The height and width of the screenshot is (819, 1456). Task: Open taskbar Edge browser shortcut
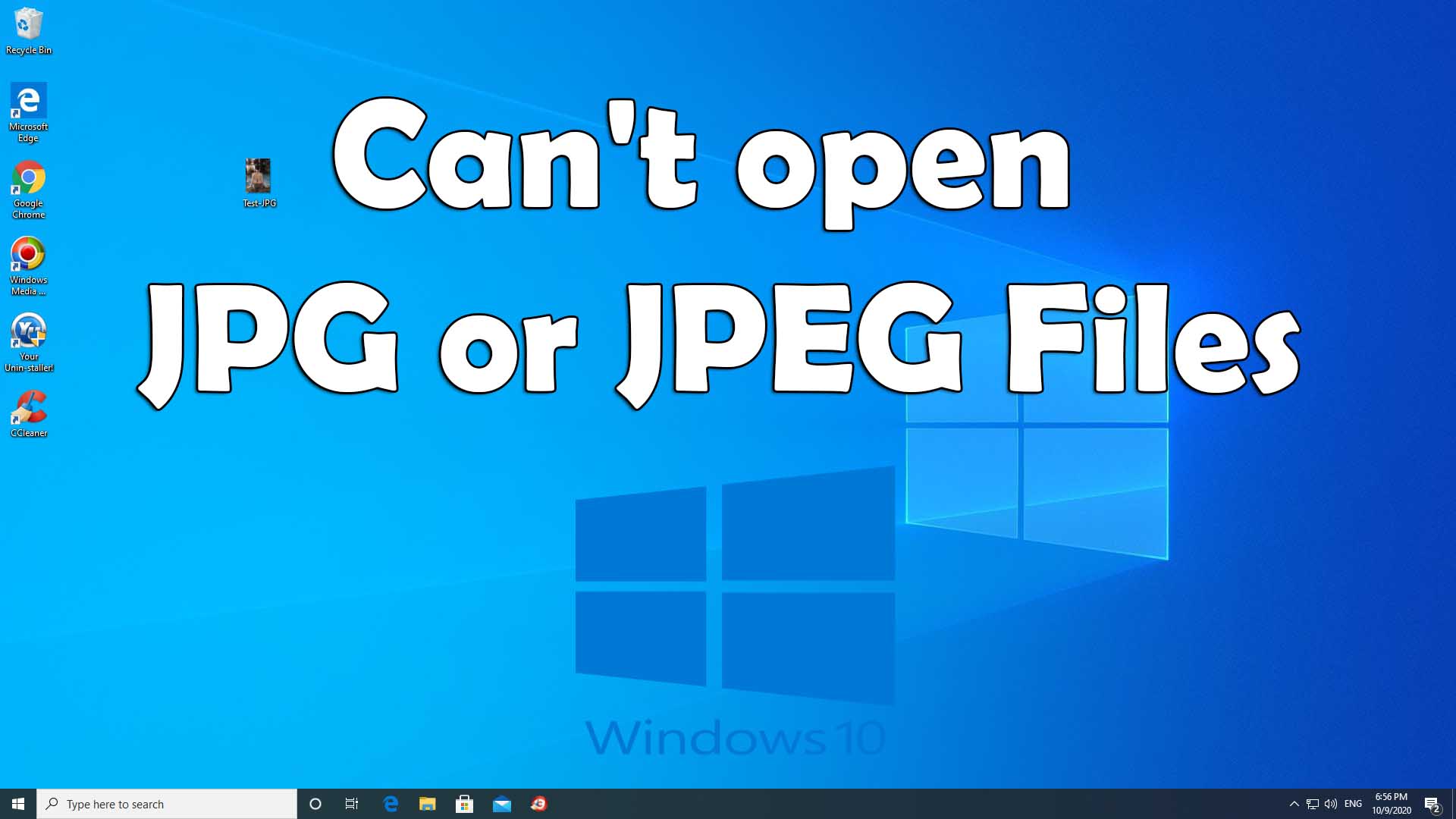coord(390,804)
